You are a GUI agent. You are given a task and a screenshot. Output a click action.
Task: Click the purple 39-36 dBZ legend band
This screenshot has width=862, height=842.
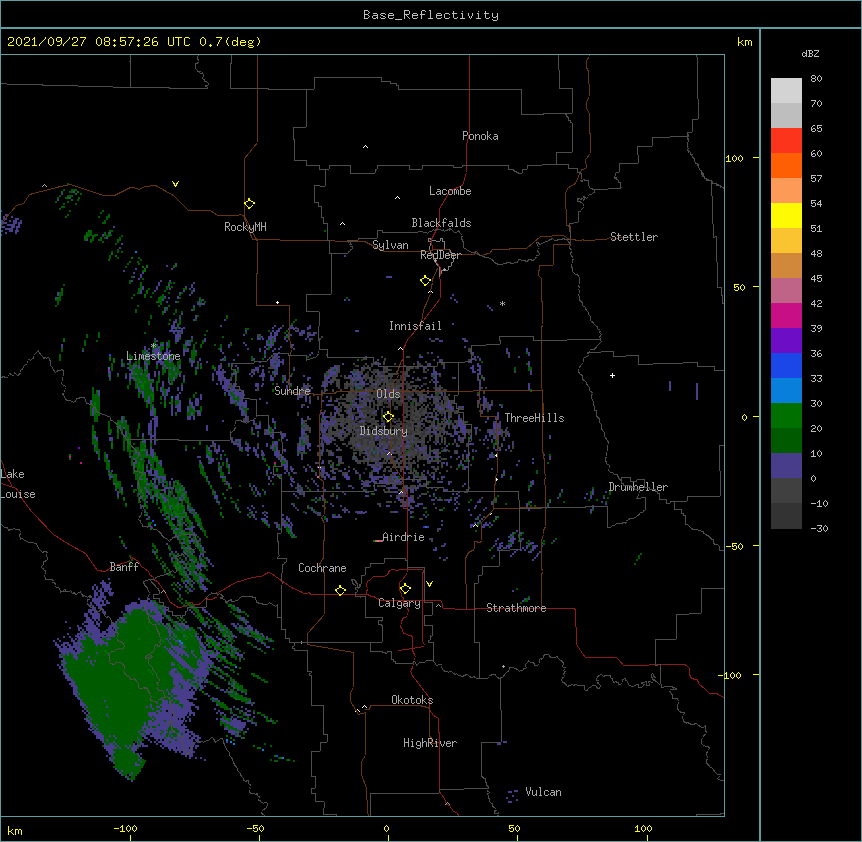click(786, 341)
